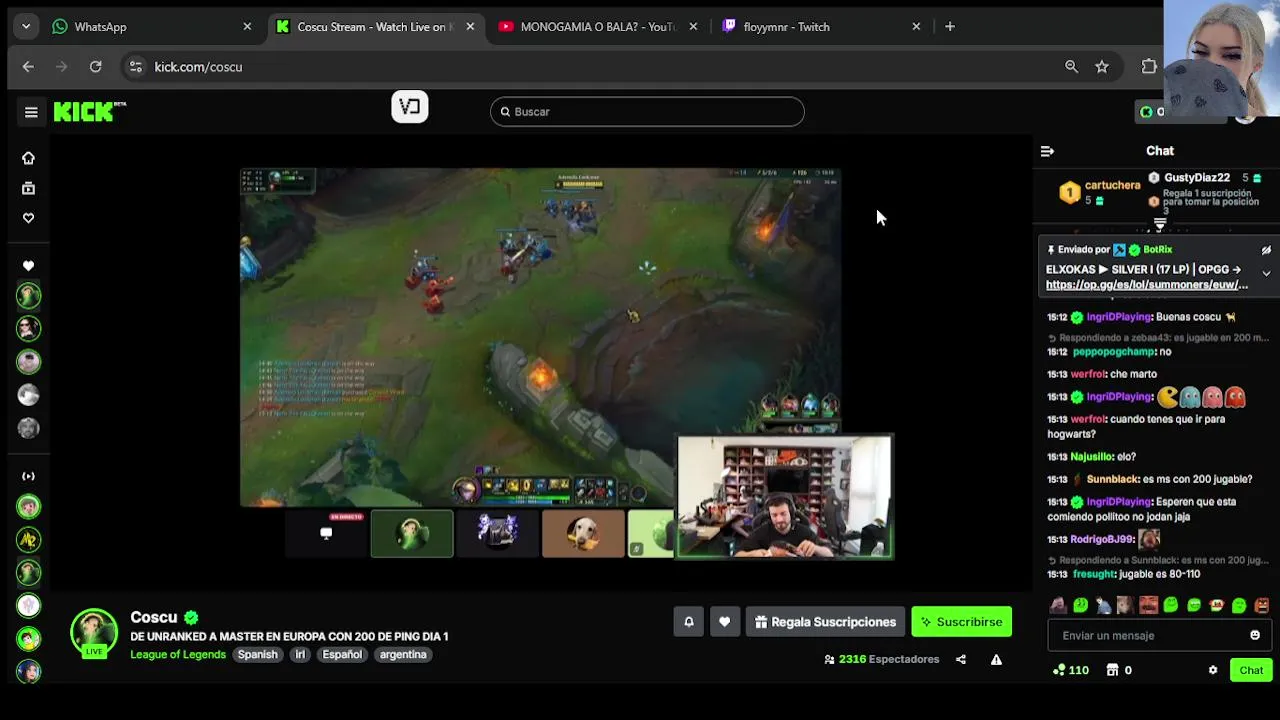Switch to the WhatsApp browser tab
1280x720 pixels.
coord(150,27)
